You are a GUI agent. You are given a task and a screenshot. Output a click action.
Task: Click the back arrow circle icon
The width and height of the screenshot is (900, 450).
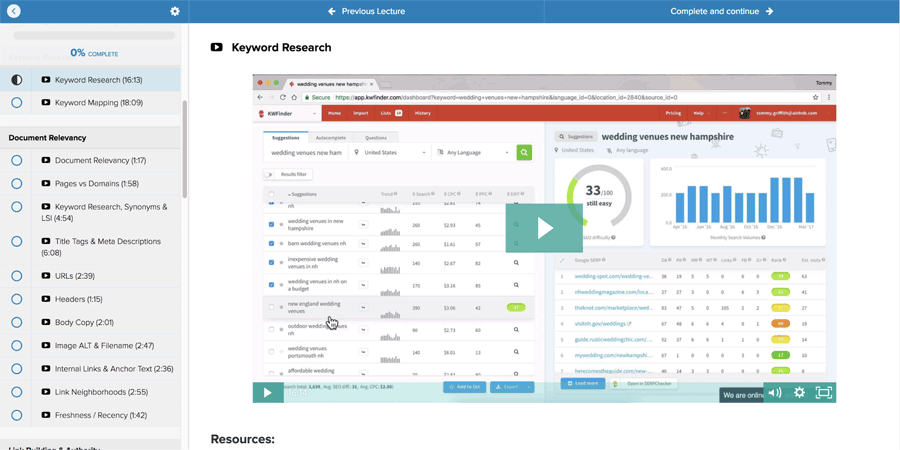coord(14,11)
